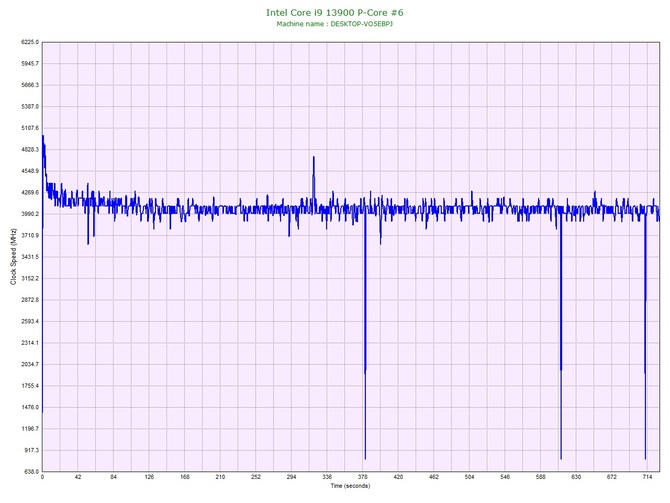Viewport: 670px width, 503px height.
Task: Click the "Machine name : DESKTOP-VO5EBPJ" subtitle
Action: pos(335,24)
